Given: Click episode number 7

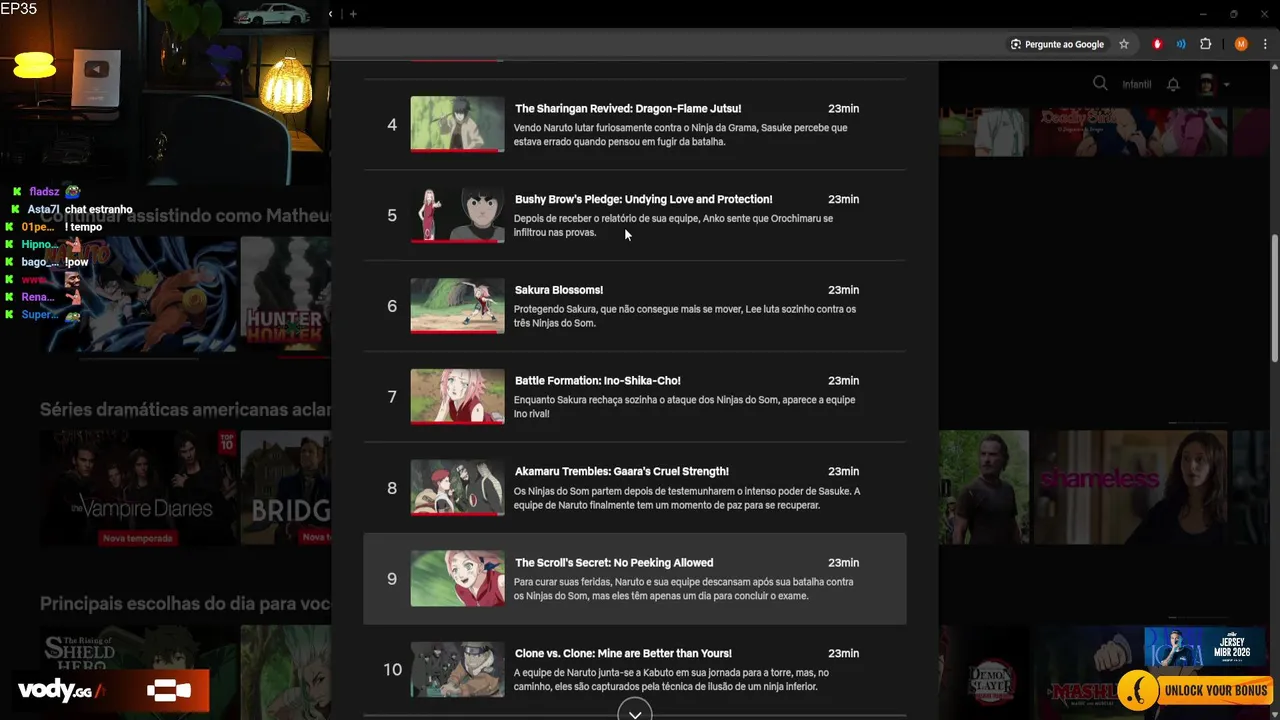Looking at the screenshot, I should [392, 397].
